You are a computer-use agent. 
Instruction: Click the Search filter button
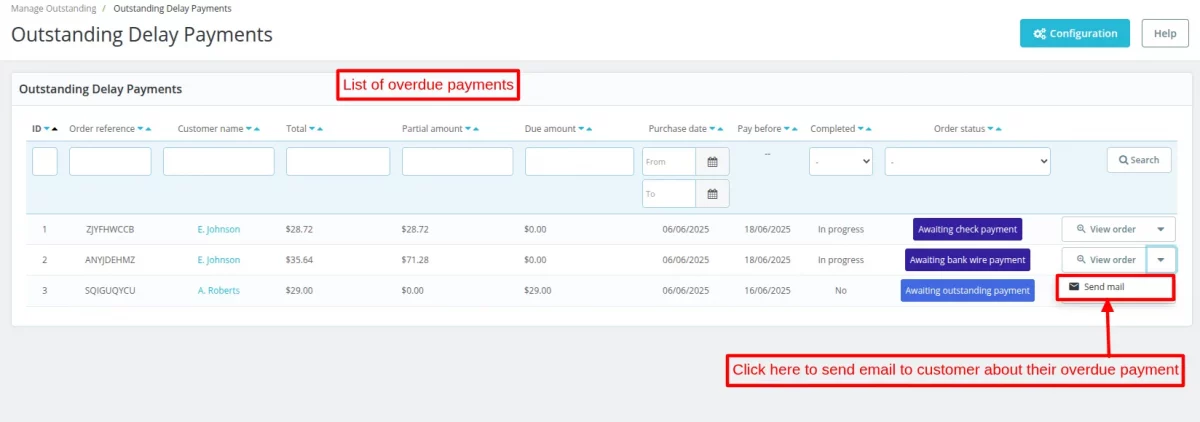click(x=1139, y=160)
